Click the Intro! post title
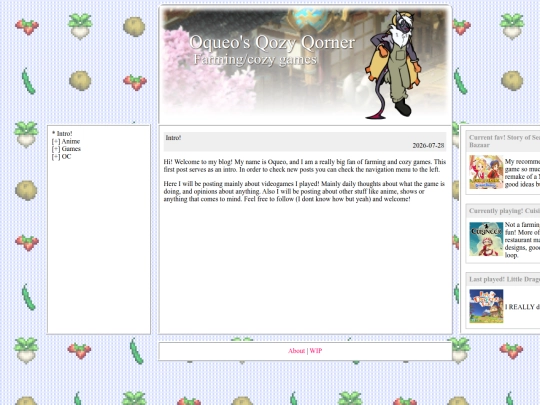 173,138
